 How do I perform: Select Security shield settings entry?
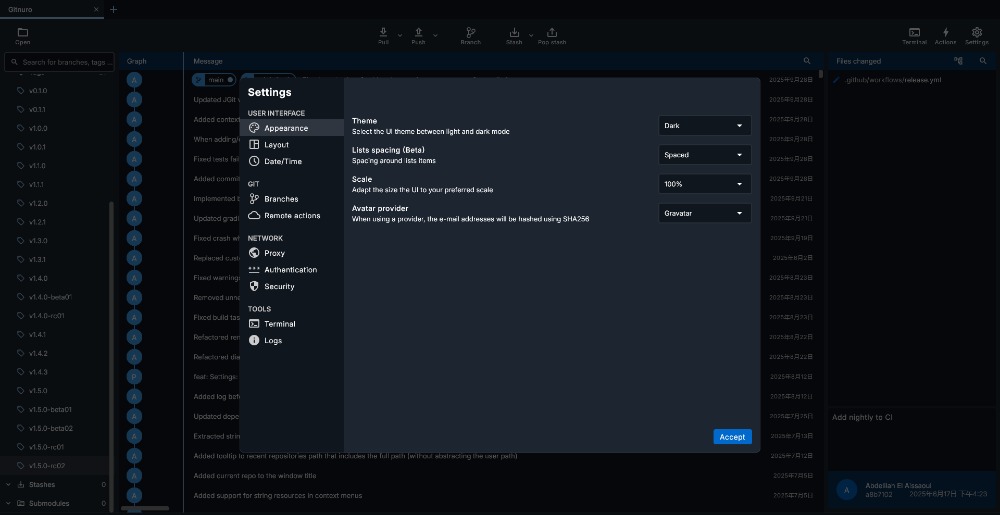[x=279, y=286]
